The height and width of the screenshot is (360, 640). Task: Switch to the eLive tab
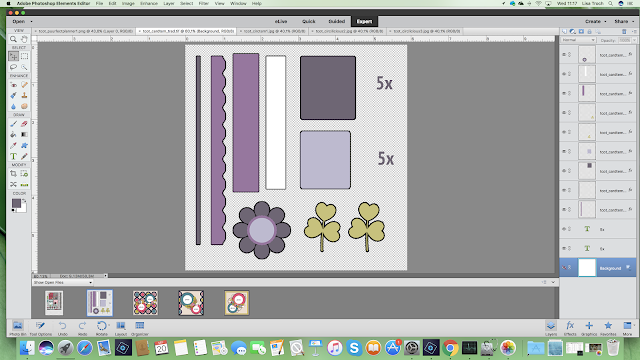click(x=281, y=21)
